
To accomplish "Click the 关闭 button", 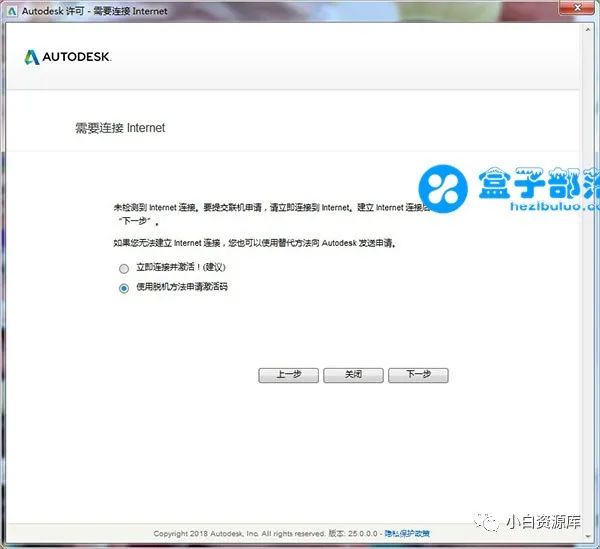I will point(353,375).
